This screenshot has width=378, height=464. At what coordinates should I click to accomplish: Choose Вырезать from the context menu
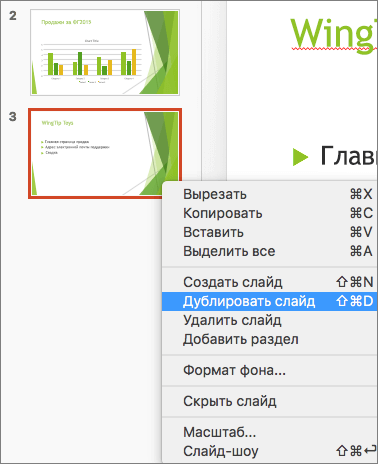269,194
